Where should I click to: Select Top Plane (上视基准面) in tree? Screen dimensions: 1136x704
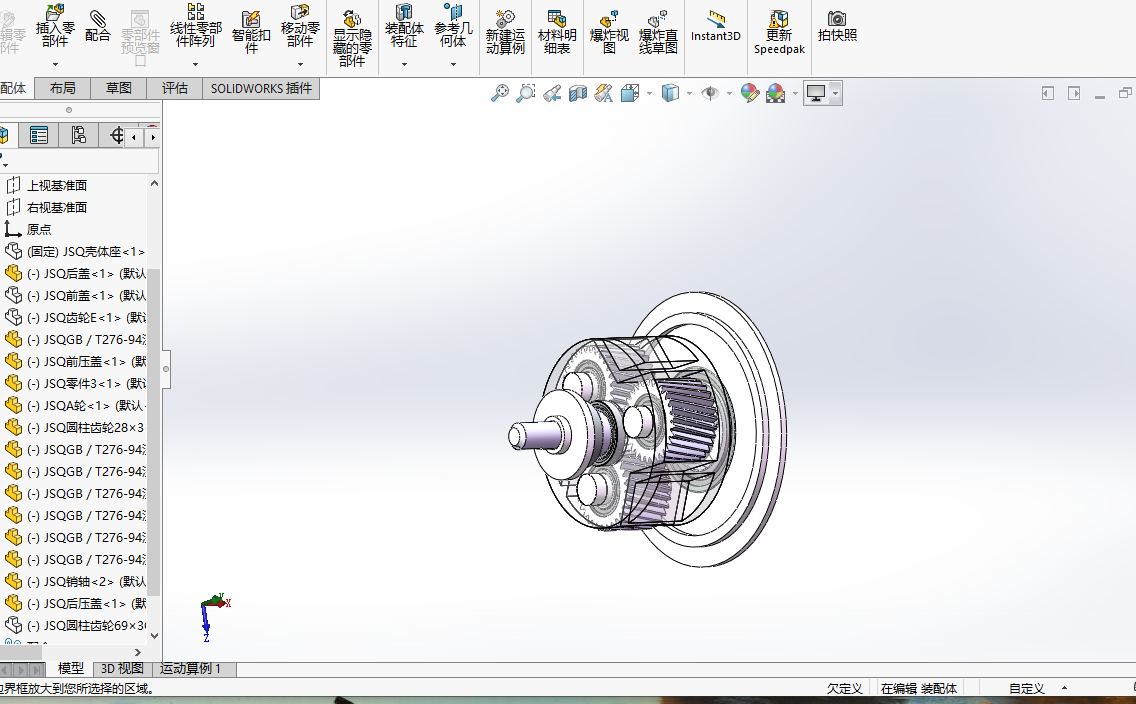pyautogui.click(x=57, y=185)
